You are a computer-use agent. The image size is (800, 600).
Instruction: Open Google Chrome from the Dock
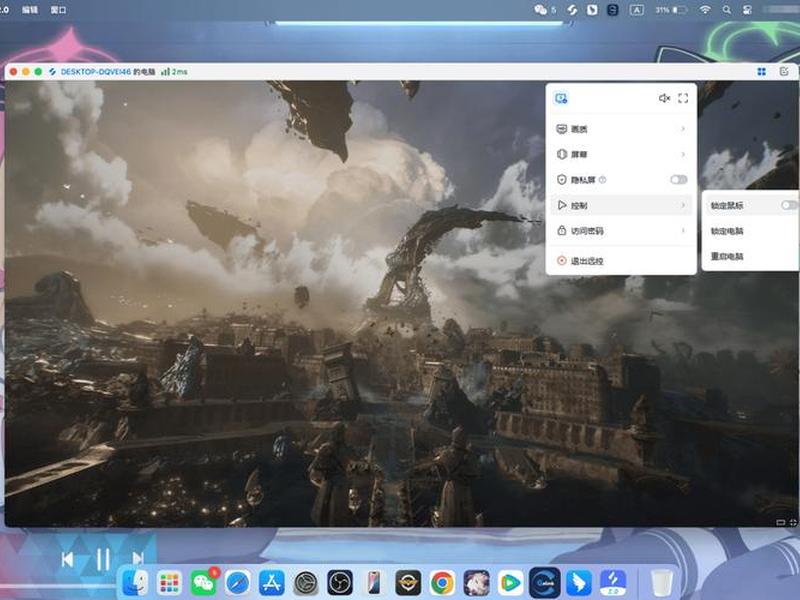click(442, 583)
